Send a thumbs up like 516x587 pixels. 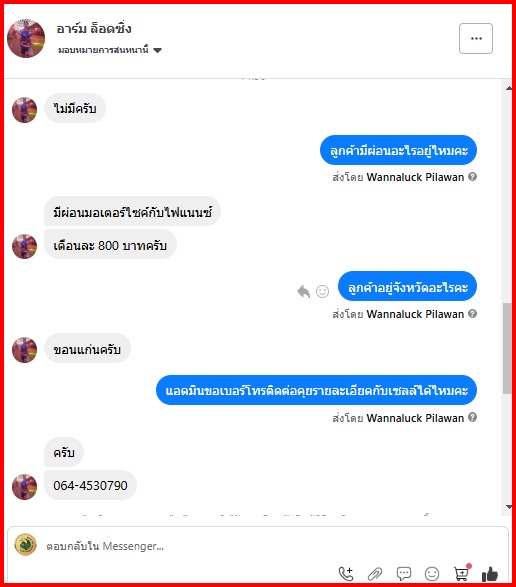click(489, 573)
